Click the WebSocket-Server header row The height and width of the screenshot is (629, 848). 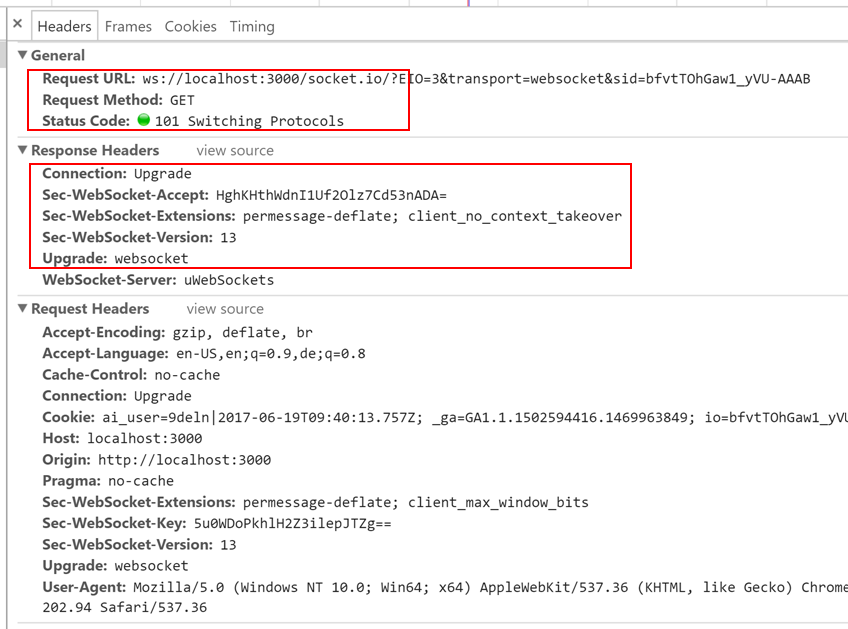158,280
